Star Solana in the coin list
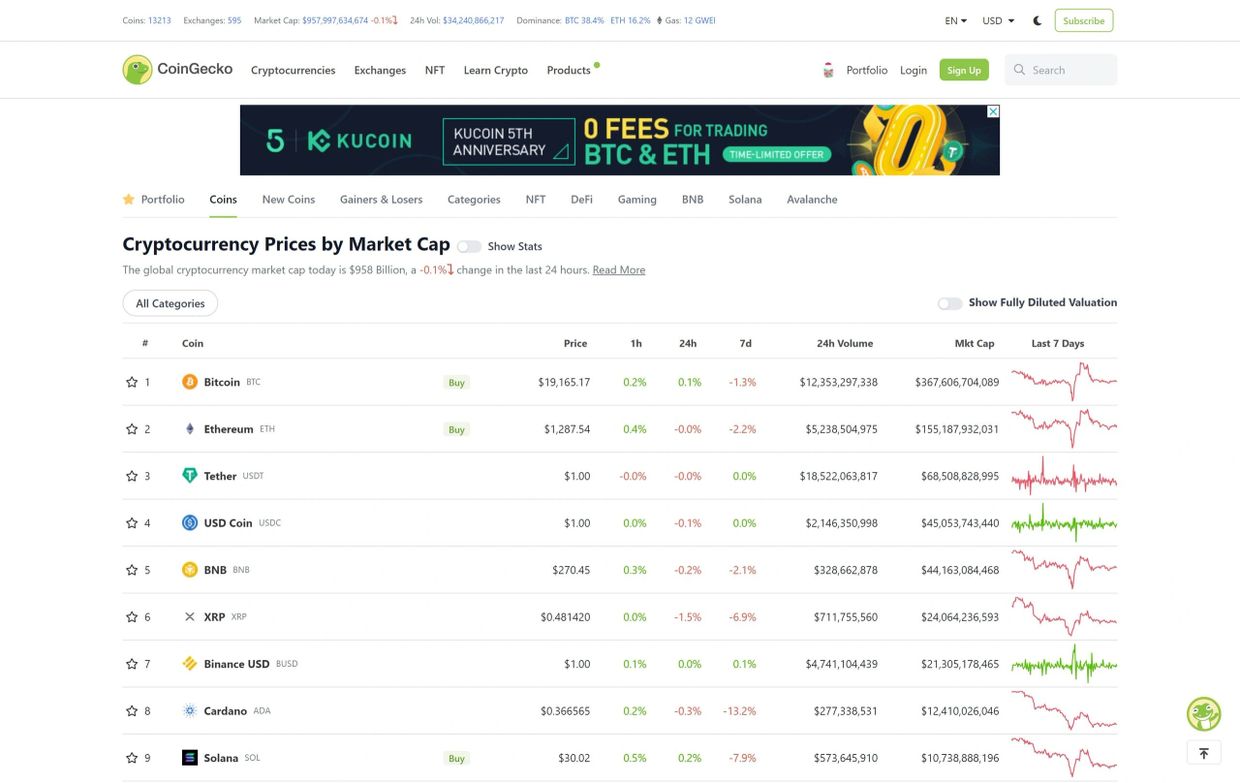This screenshot has width=1240, height=783. point(131,758)
